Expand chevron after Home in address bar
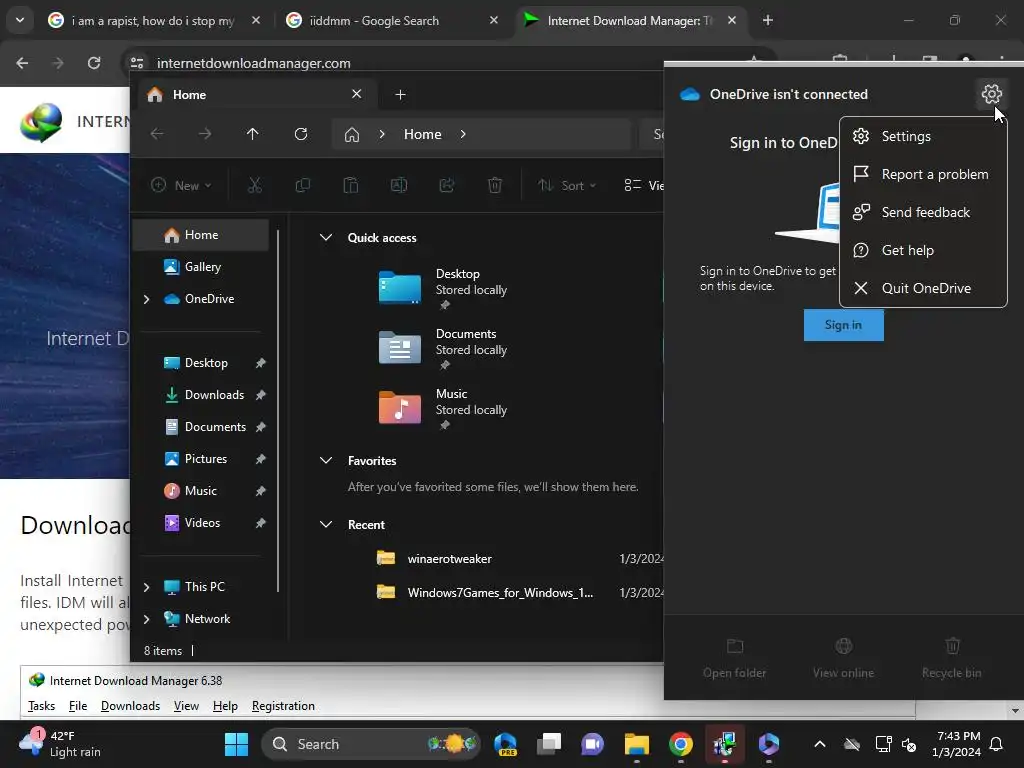Image resolution: width=1024 pixels, height=768 pixels. coord(462,134)
